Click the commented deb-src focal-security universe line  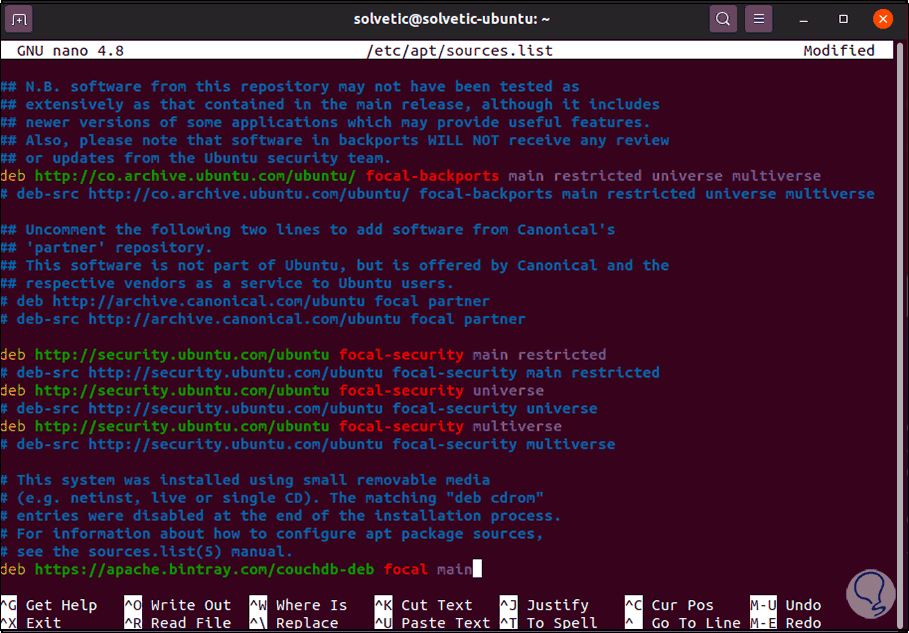299,409
